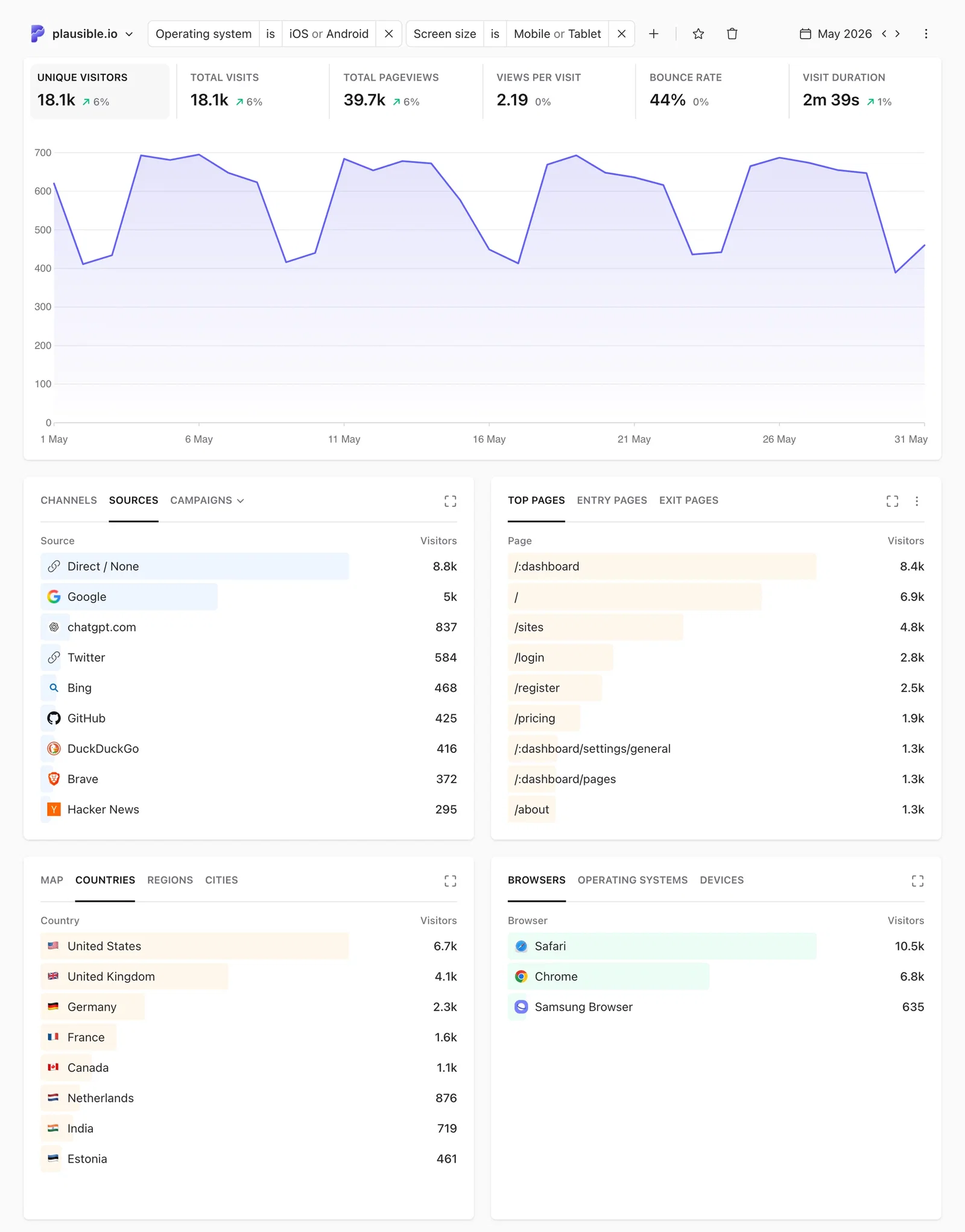Expand the Top Pages panel details icon
This screenshot has width=965, height=1232.
[x=892, y=501]
